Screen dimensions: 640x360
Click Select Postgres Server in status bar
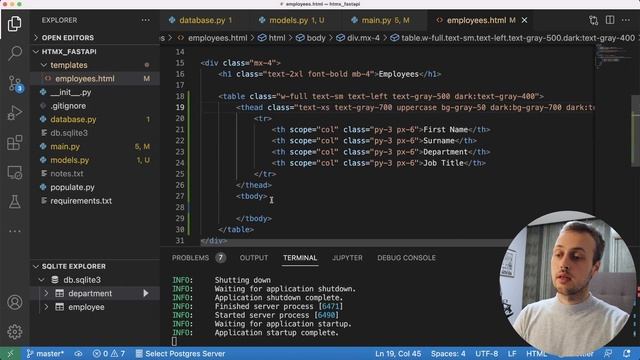[180, 353]
